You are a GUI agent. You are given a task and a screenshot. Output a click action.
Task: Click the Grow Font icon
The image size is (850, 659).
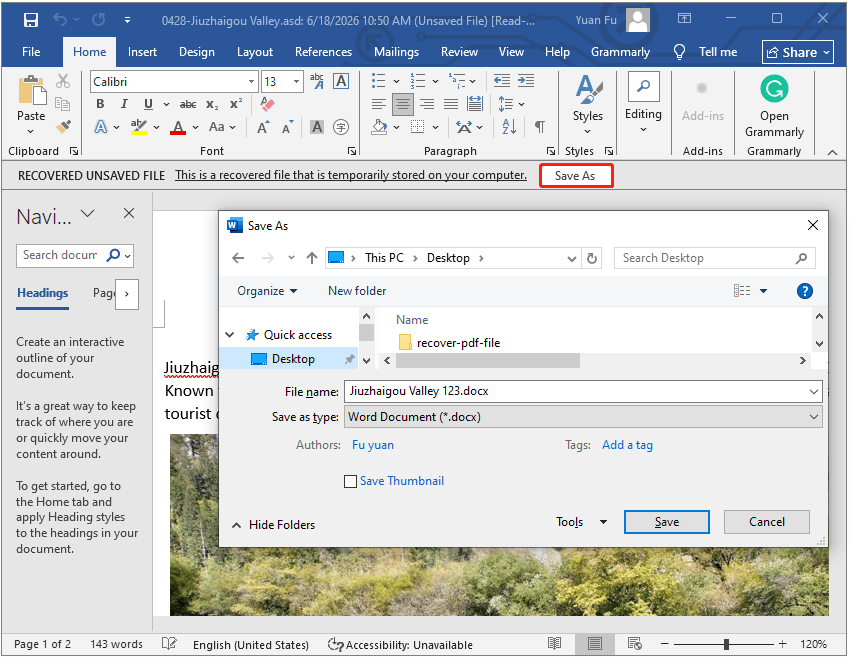pos(263,127)
